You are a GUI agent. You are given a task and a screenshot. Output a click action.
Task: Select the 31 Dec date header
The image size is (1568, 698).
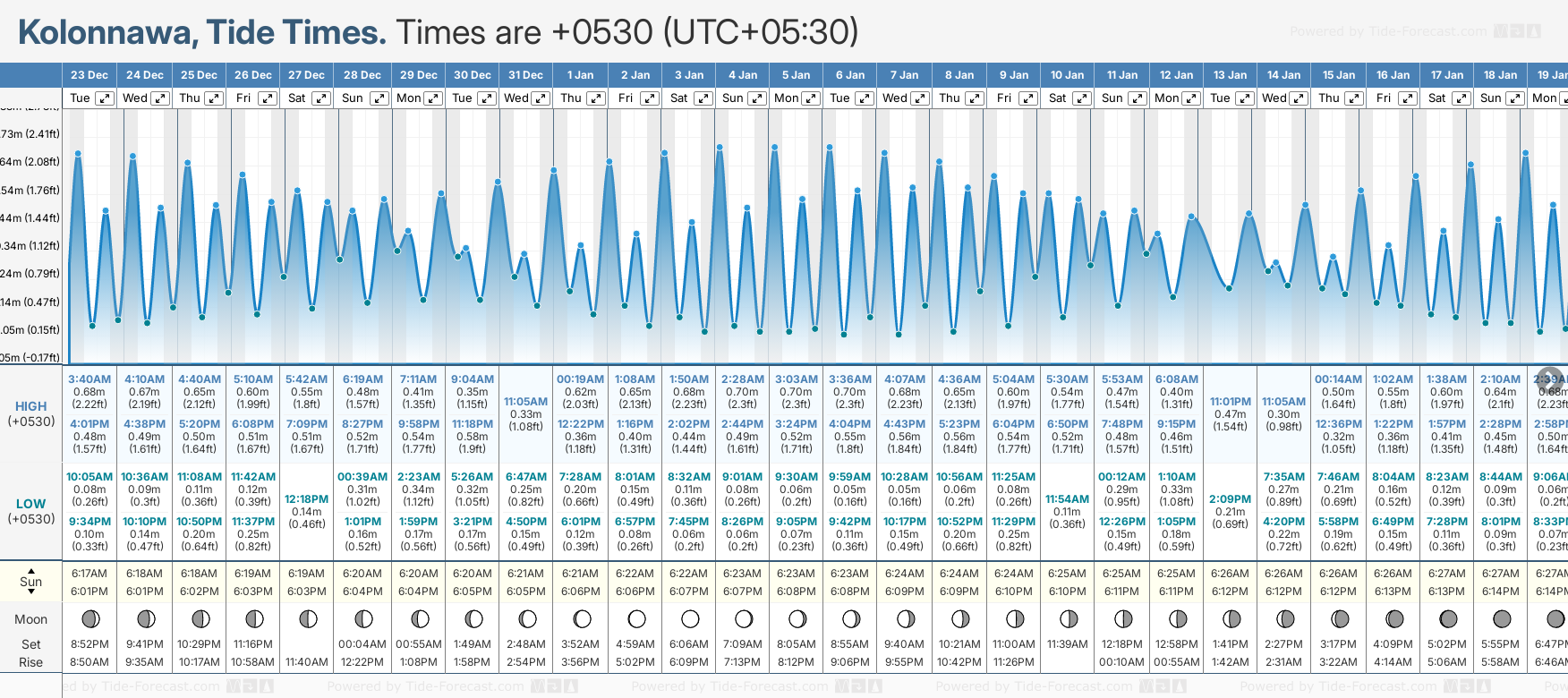pyautogui.click(x=526, y=75)
